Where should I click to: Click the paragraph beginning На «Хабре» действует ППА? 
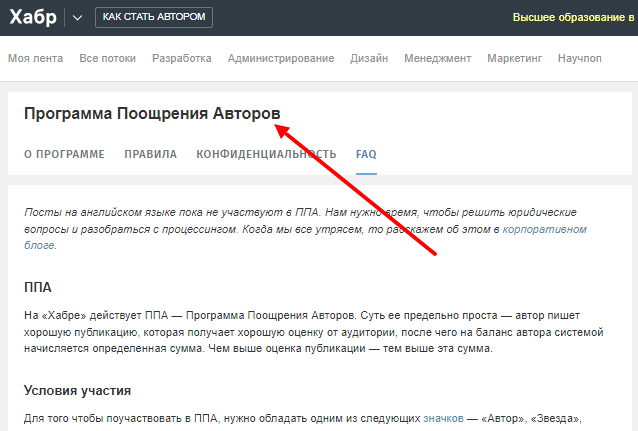(313, 332)
